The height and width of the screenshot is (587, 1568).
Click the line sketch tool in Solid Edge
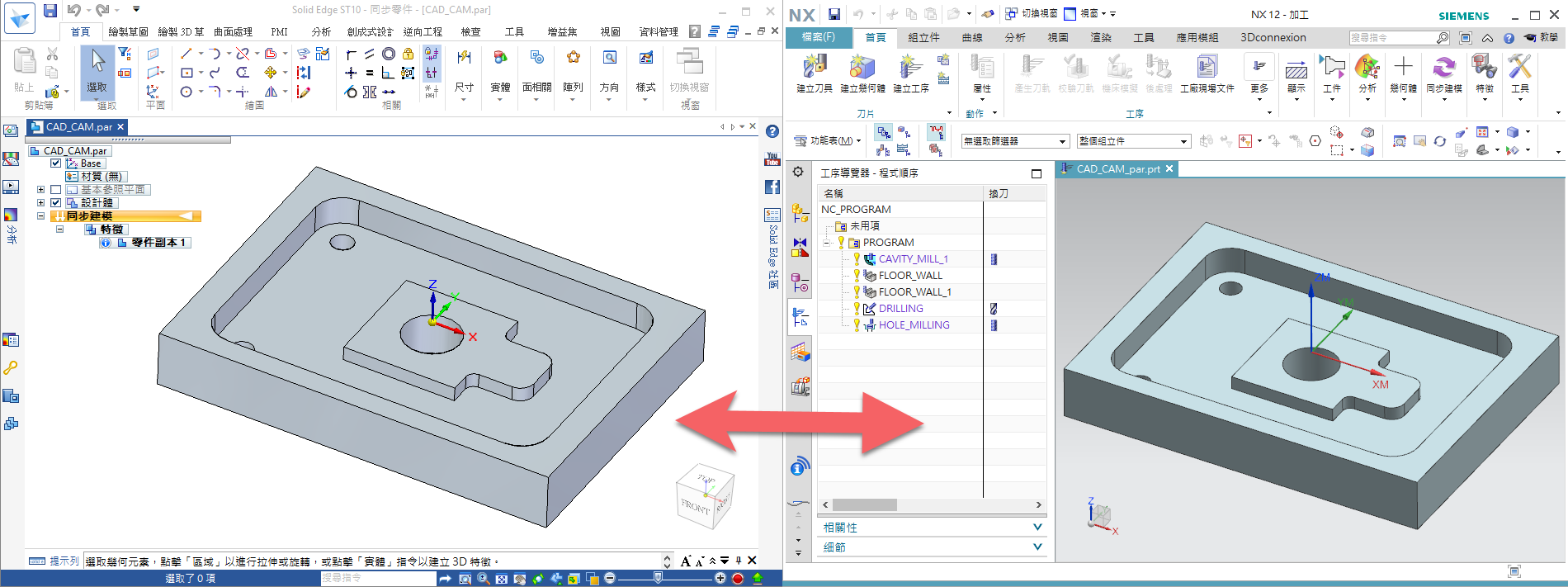coord(187,54)
